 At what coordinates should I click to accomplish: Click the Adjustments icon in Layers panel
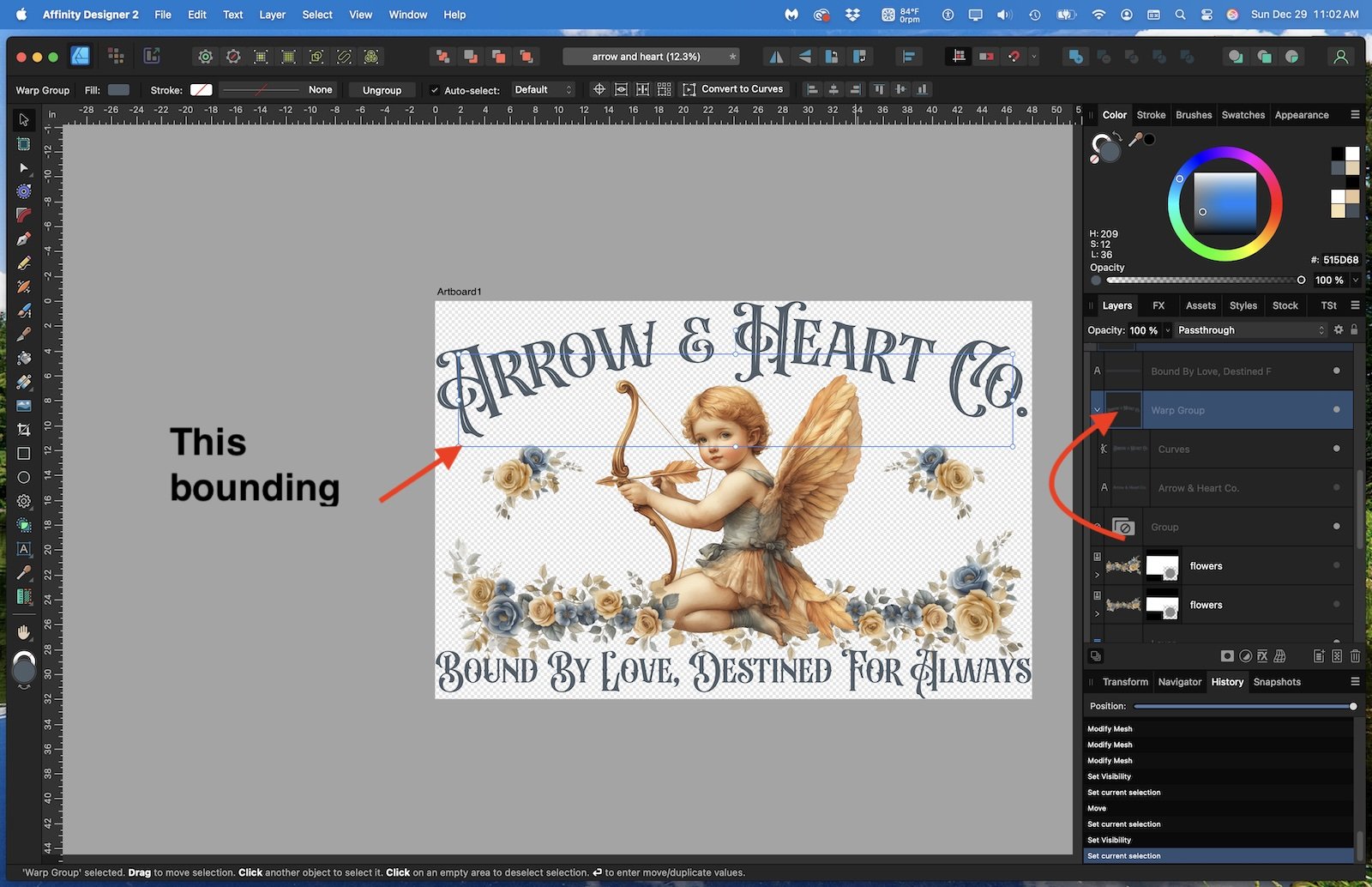[x=1245, y=656]
